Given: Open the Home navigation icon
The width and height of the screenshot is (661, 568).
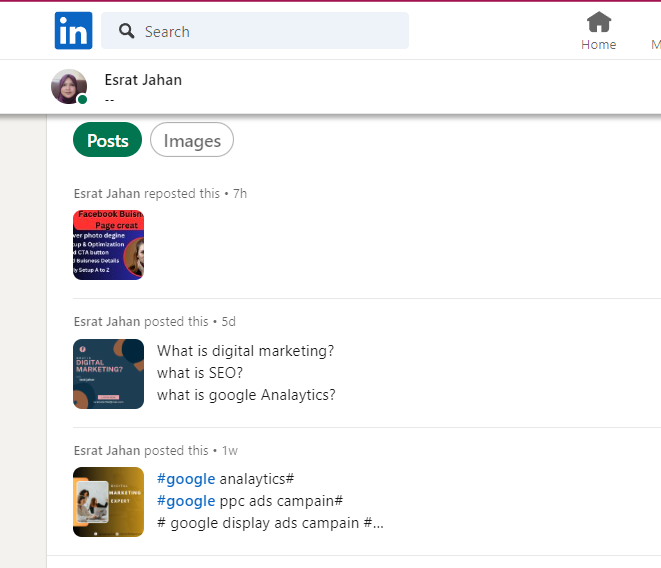Looking at the screenshot, I should tap(599, 21).
